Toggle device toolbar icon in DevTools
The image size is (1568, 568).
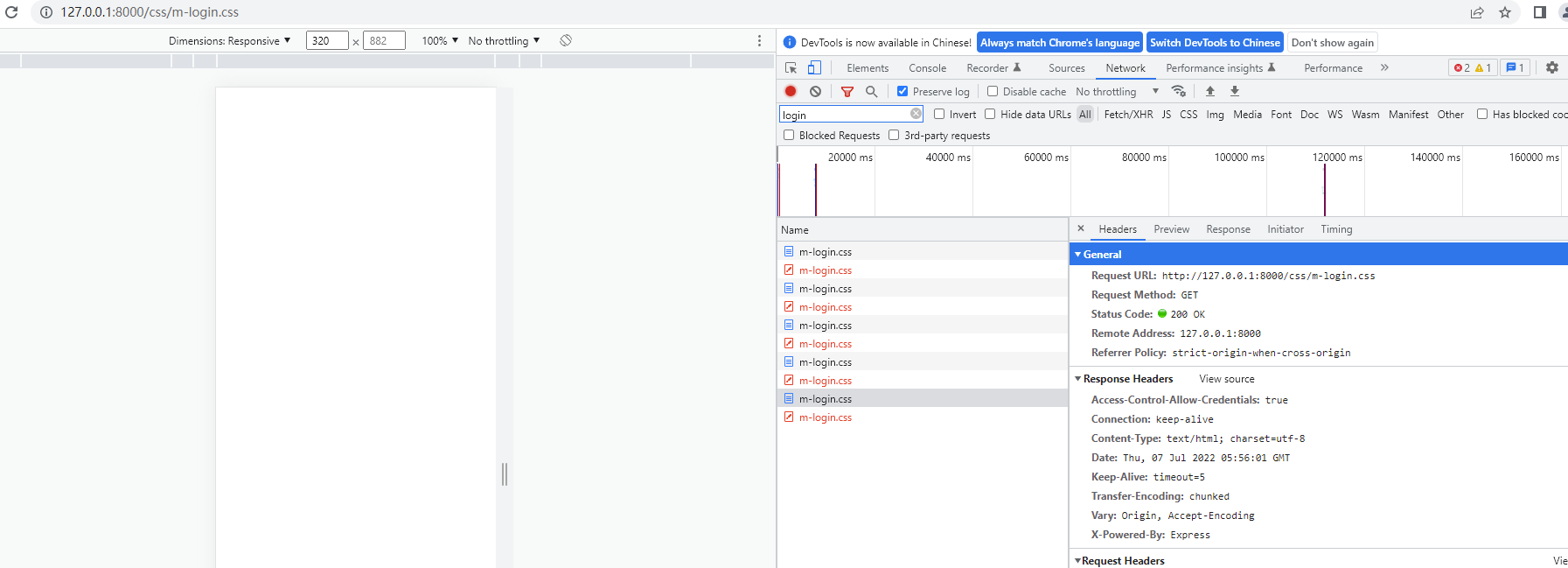click(814, 67)
